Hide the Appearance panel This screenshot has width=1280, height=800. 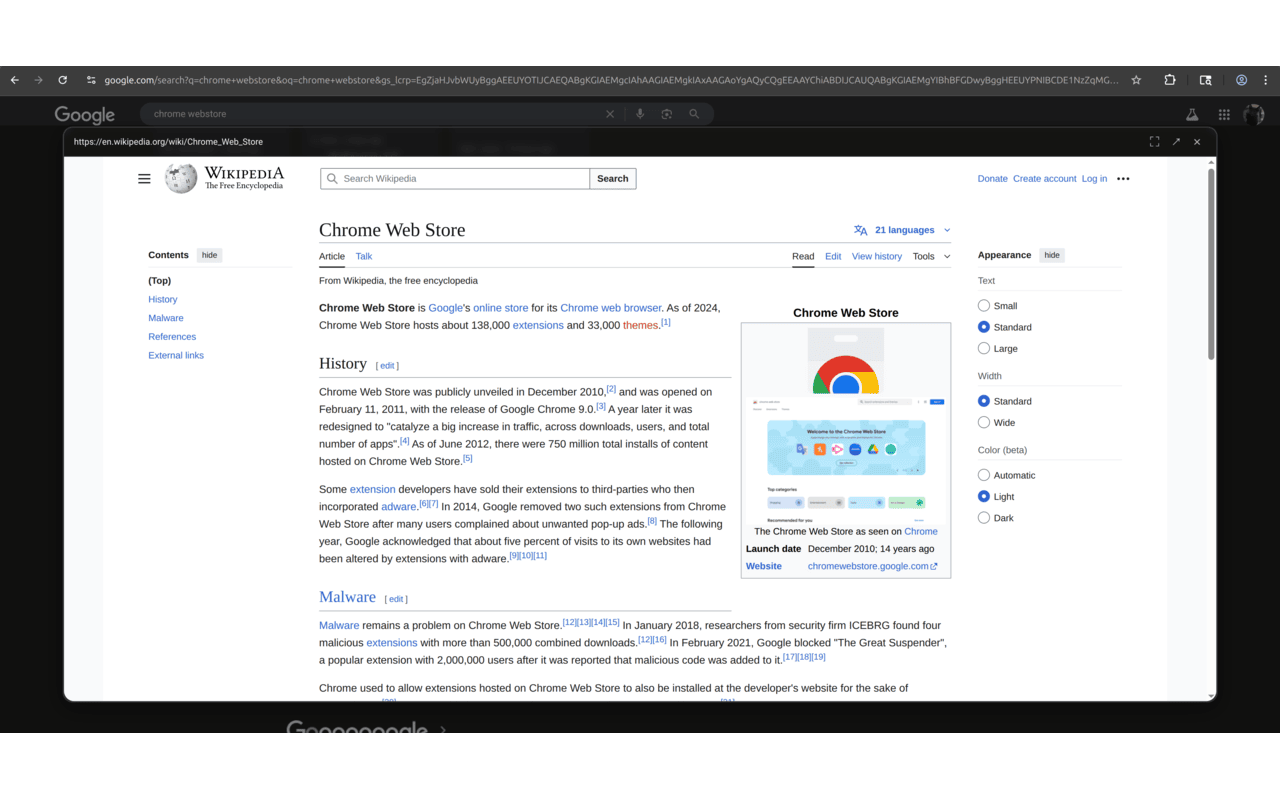1052,255
